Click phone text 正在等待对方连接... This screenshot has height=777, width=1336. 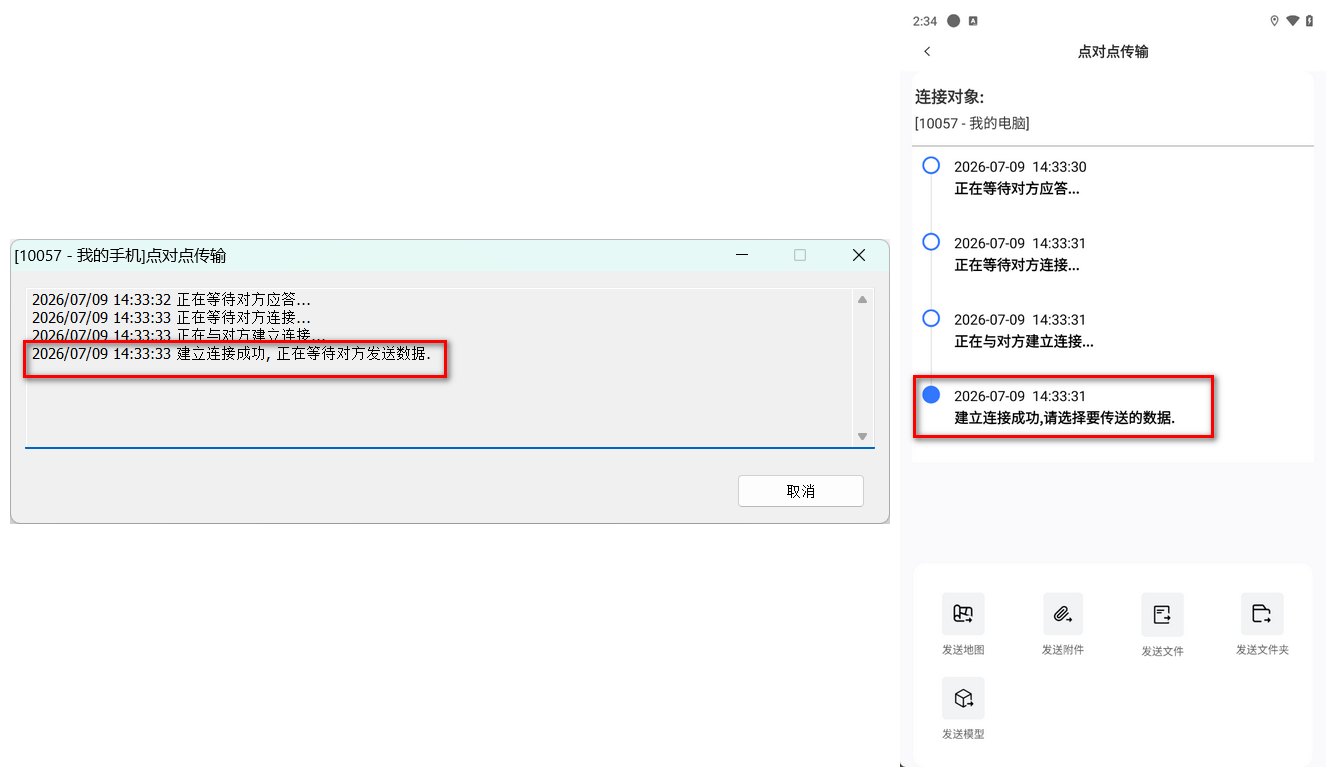pos(1017,265)
